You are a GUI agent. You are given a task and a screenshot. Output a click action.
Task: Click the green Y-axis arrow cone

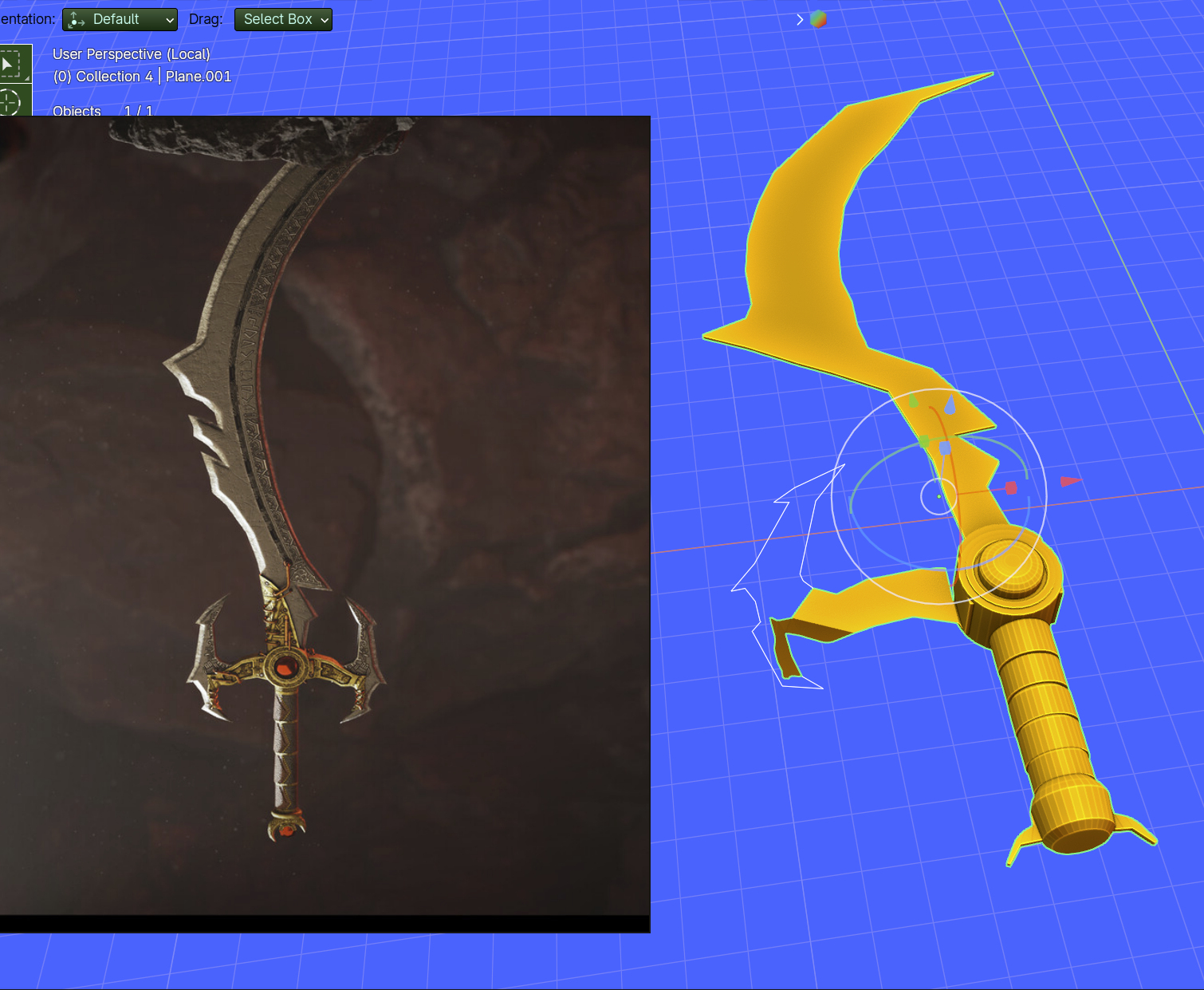click(x=914, y=401)
